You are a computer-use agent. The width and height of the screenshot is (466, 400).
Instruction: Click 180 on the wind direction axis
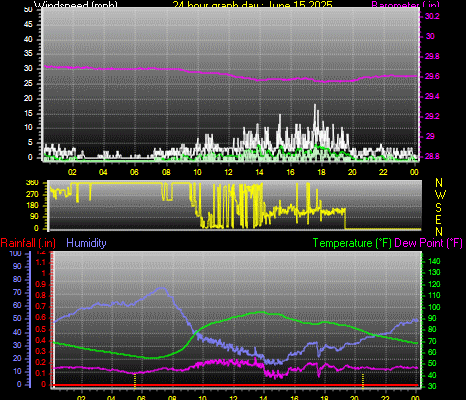32,205
